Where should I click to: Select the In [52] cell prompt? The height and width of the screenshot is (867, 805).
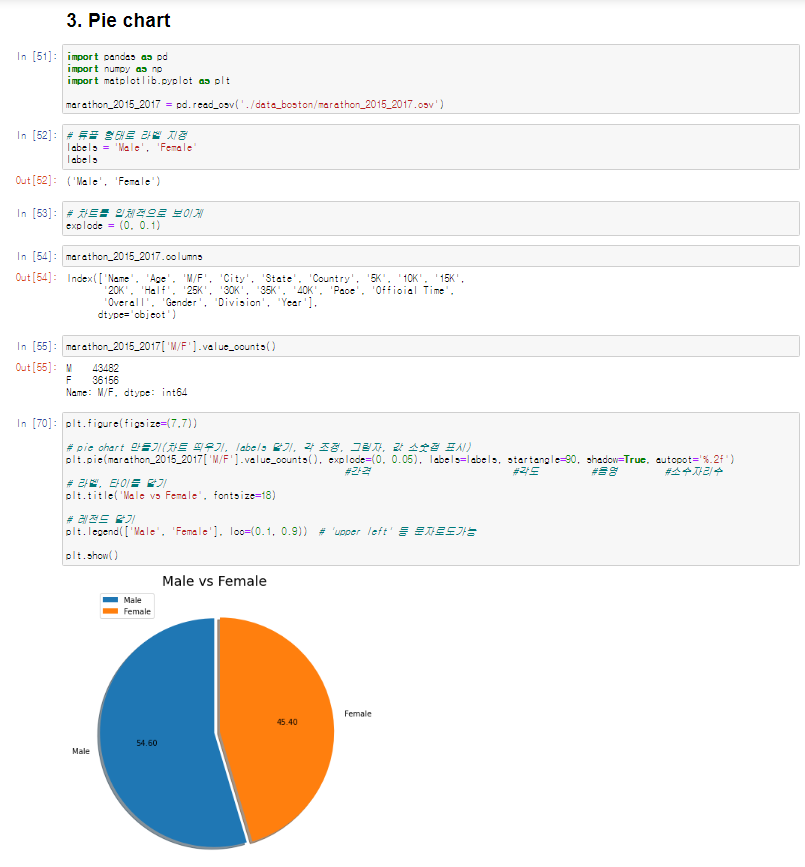37,135
